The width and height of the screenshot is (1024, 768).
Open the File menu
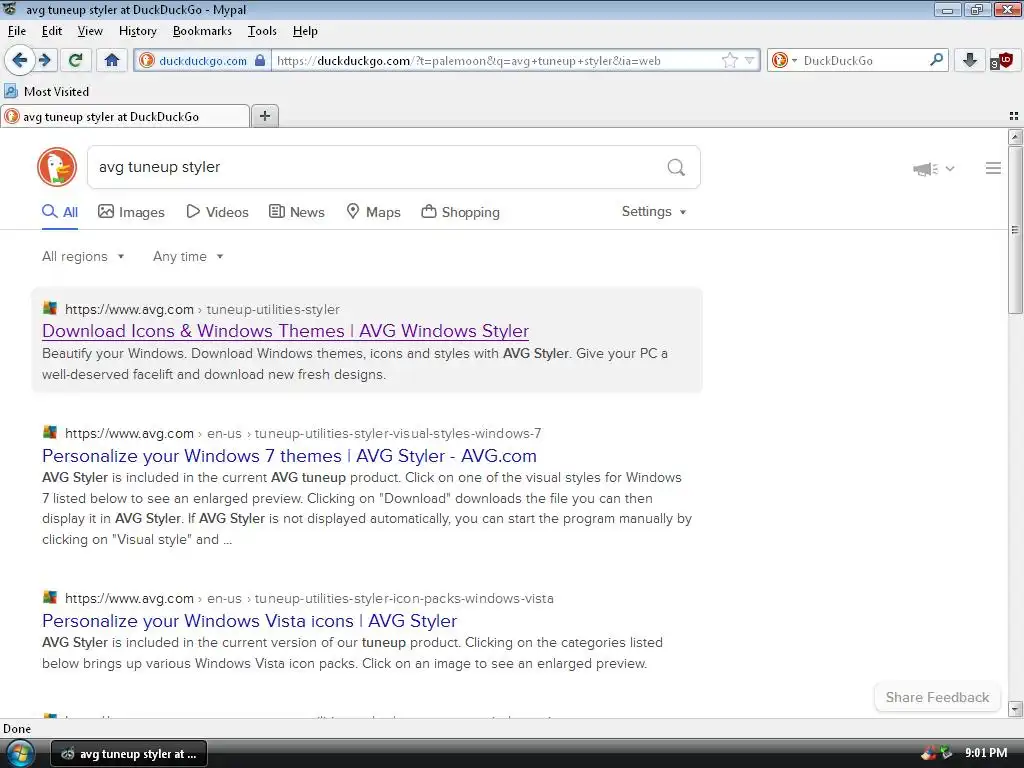pos(17,31)
